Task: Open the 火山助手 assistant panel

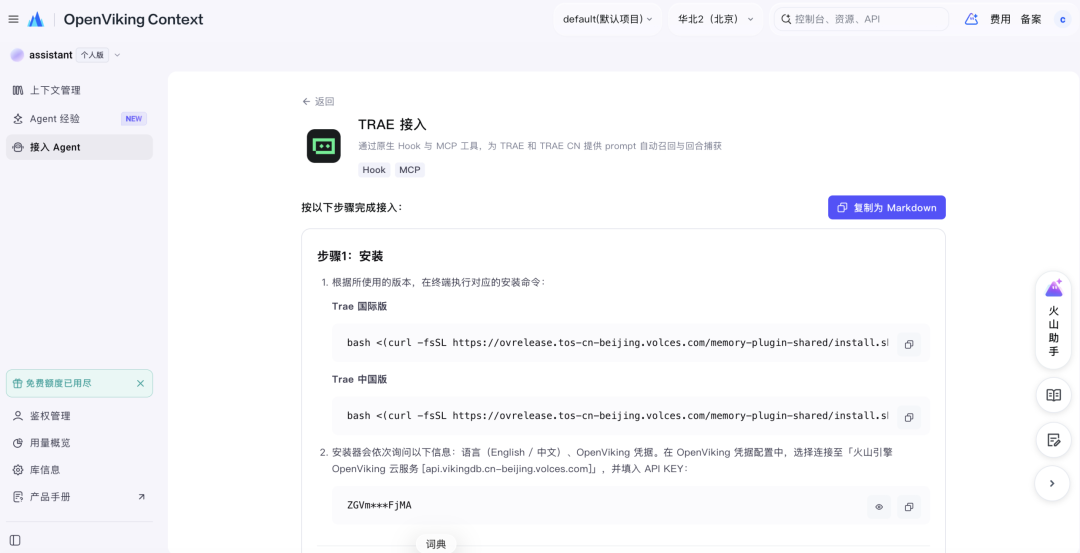Action: [1053, 320]
